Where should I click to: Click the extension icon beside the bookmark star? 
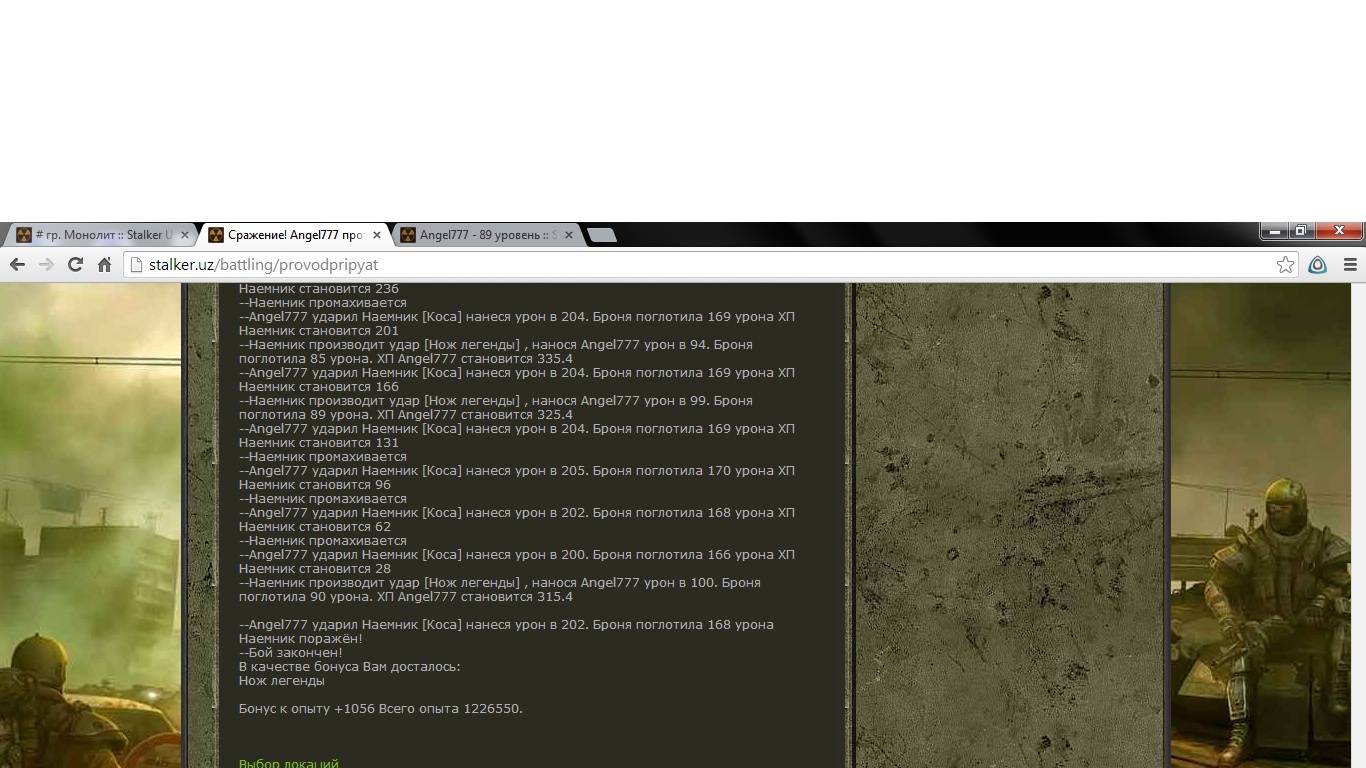pyautogui.click(x=1317, y=265)
